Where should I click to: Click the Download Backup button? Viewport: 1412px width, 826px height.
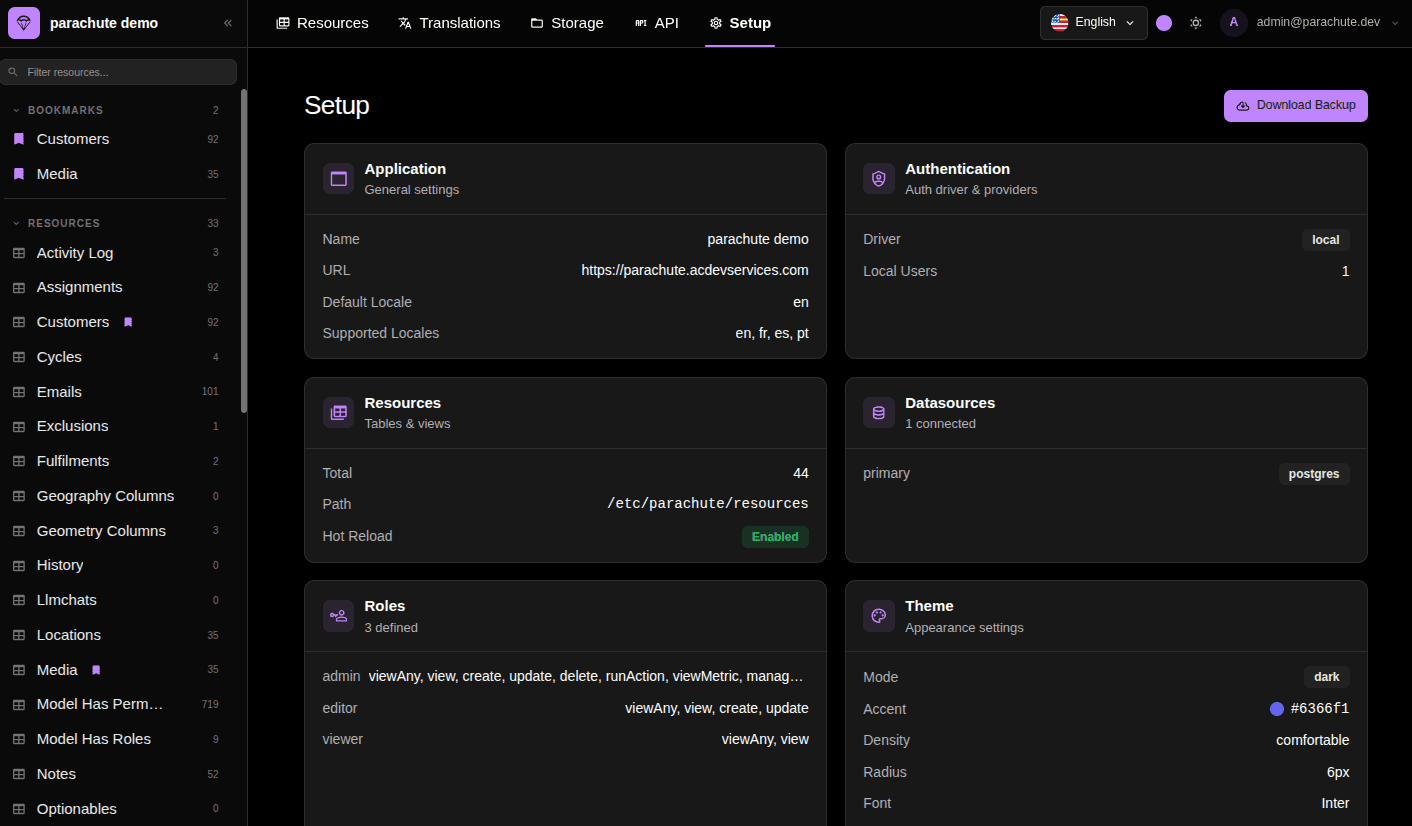[x=1296, y=106]
